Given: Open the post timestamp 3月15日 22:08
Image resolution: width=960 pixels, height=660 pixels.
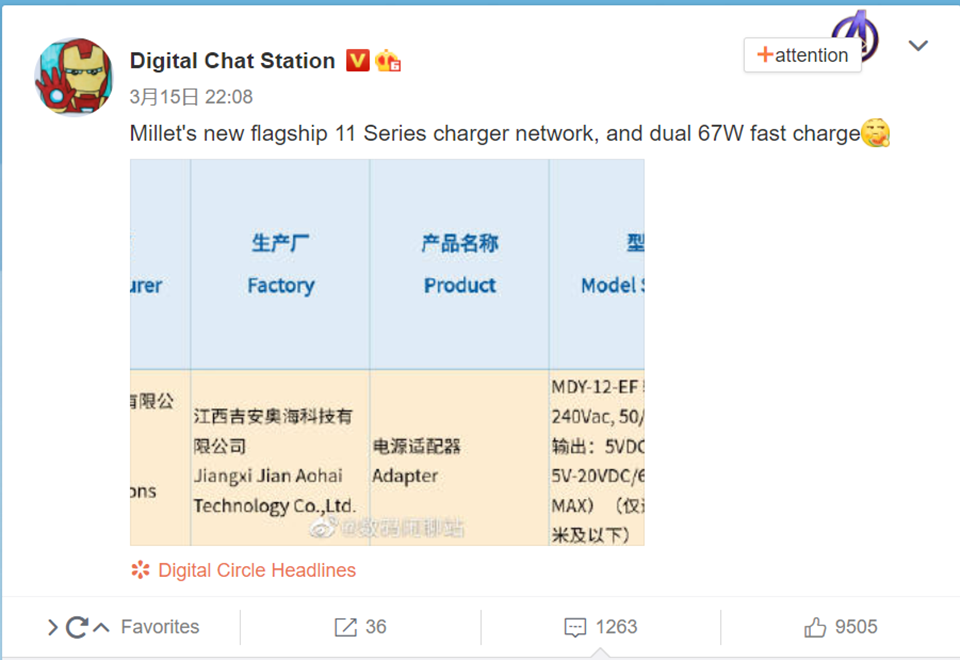Looking at the screenshot, I should click(x=191, y=97).
